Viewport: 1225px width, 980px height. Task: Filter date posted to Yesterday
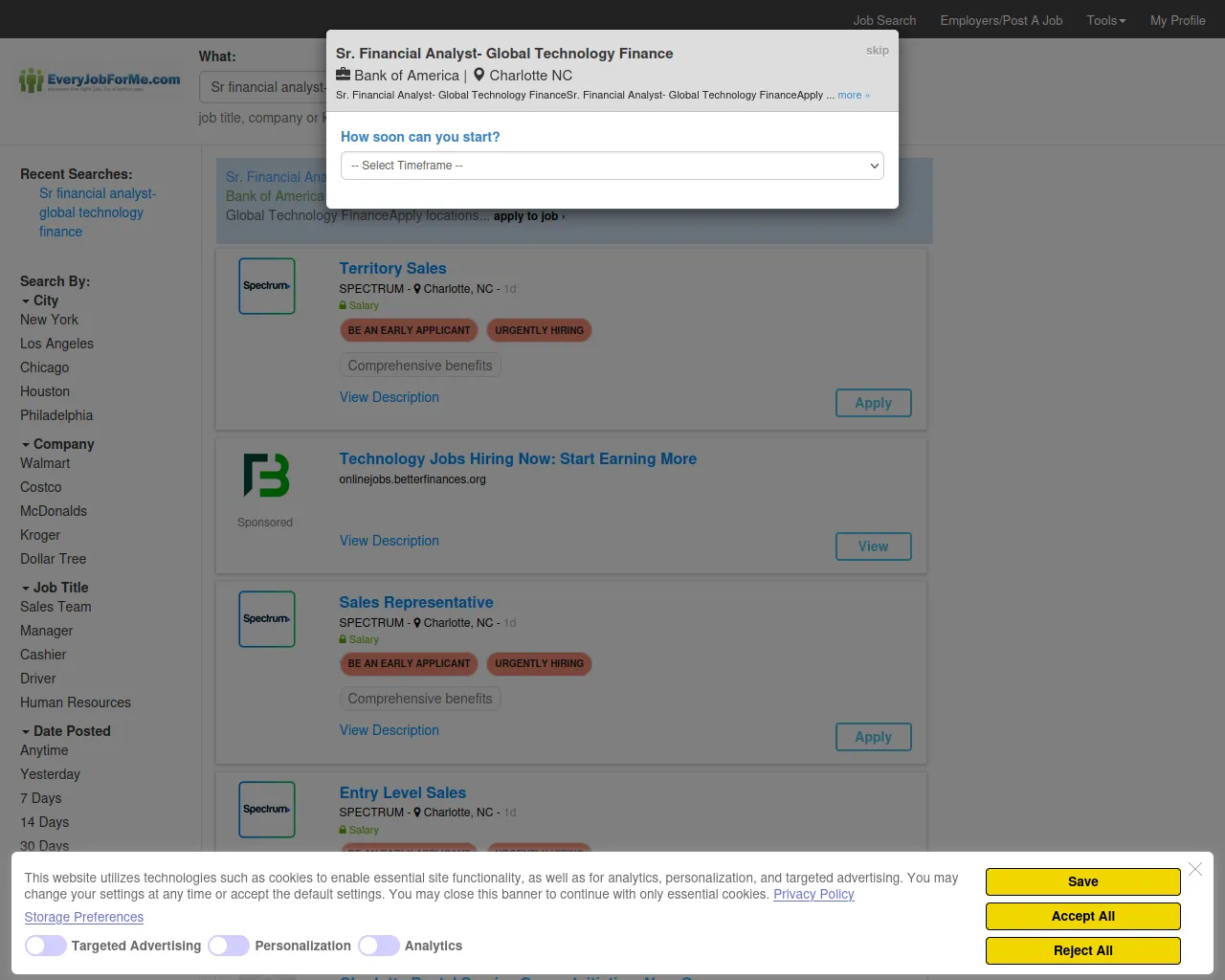pyautogui.click(x=50, y=774)
